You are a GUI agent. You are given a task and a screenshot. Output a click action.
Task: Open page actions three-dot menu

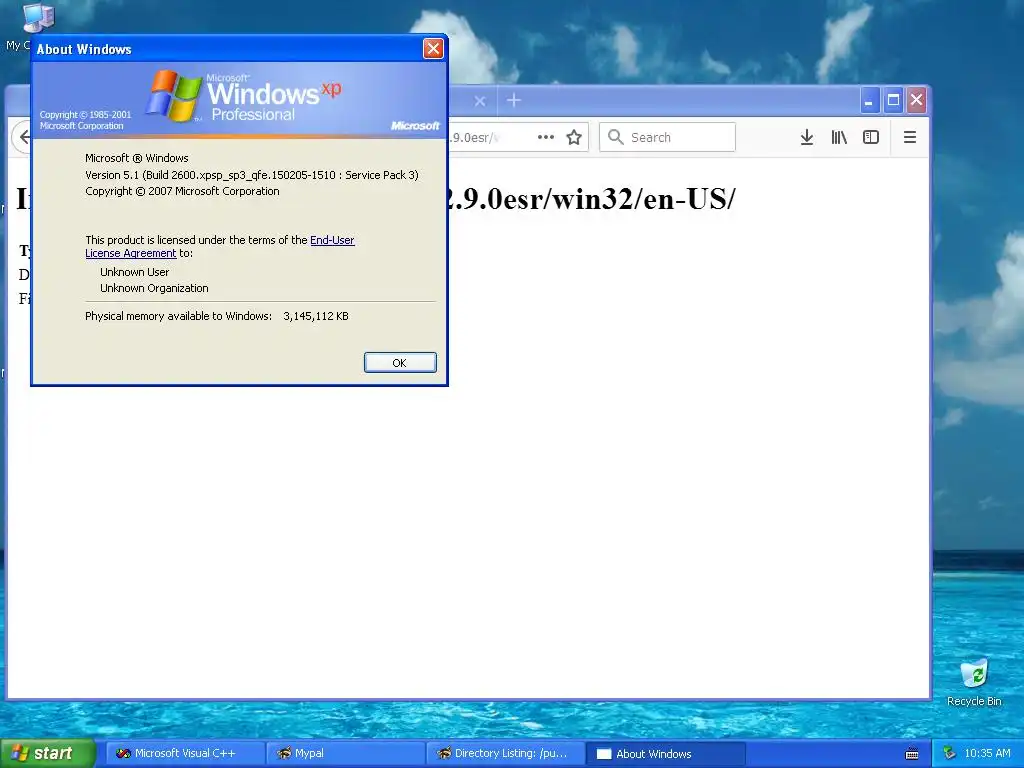click(x=545, y=137)
